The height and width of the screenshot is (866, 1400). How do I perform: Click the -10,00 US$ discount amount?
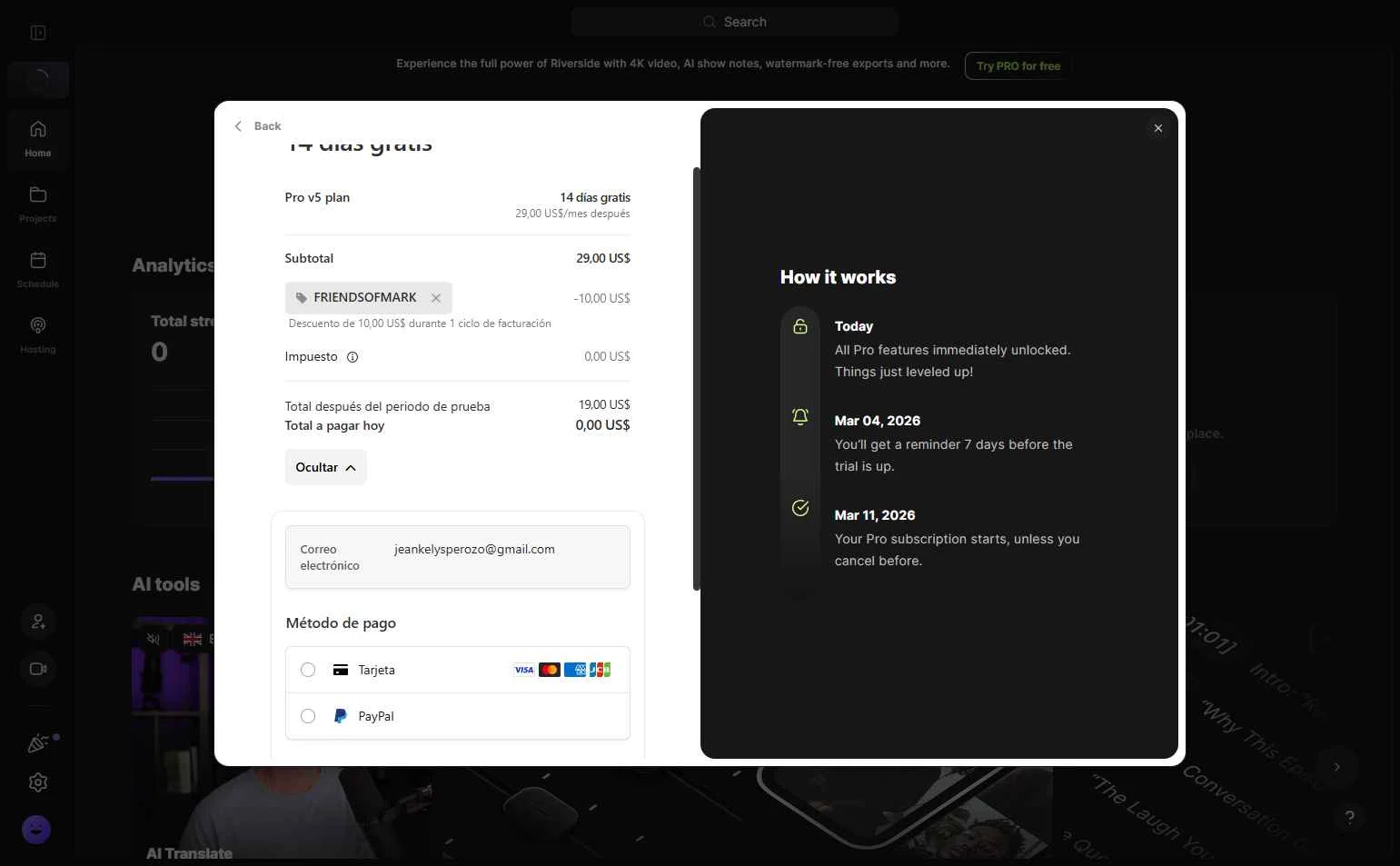point(601,298)
